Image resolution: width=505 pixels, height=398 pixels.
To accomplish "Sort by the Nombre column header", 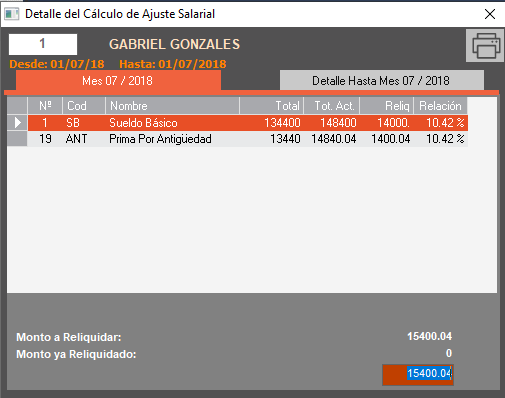I will (x=172, y=106).
